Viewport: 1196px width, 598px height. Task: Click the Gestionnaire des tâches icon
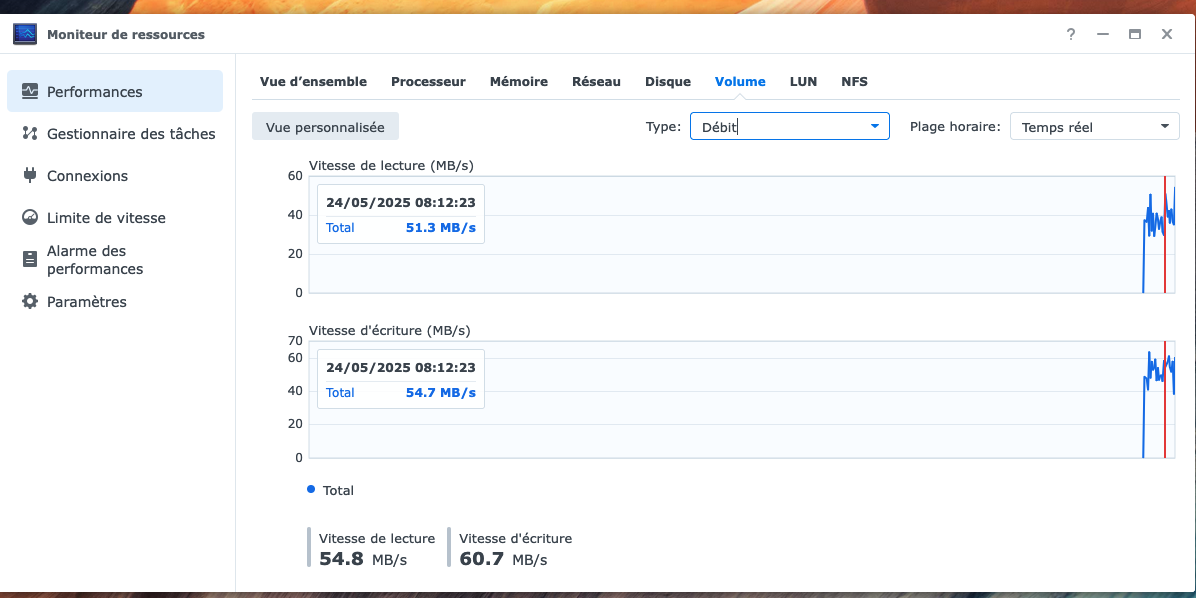pyautogui.click(x=30, y=133)
